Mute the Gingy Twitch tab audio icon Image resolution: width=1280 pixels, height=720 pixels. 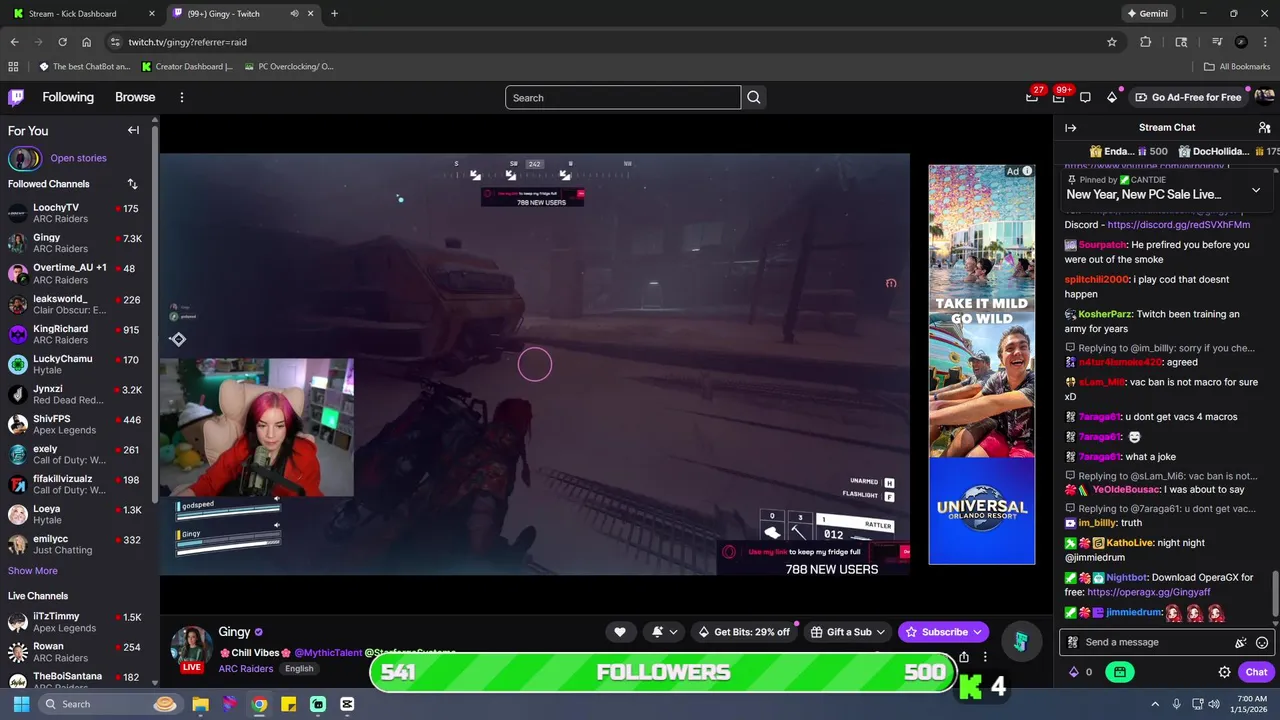tap(294, 14)
